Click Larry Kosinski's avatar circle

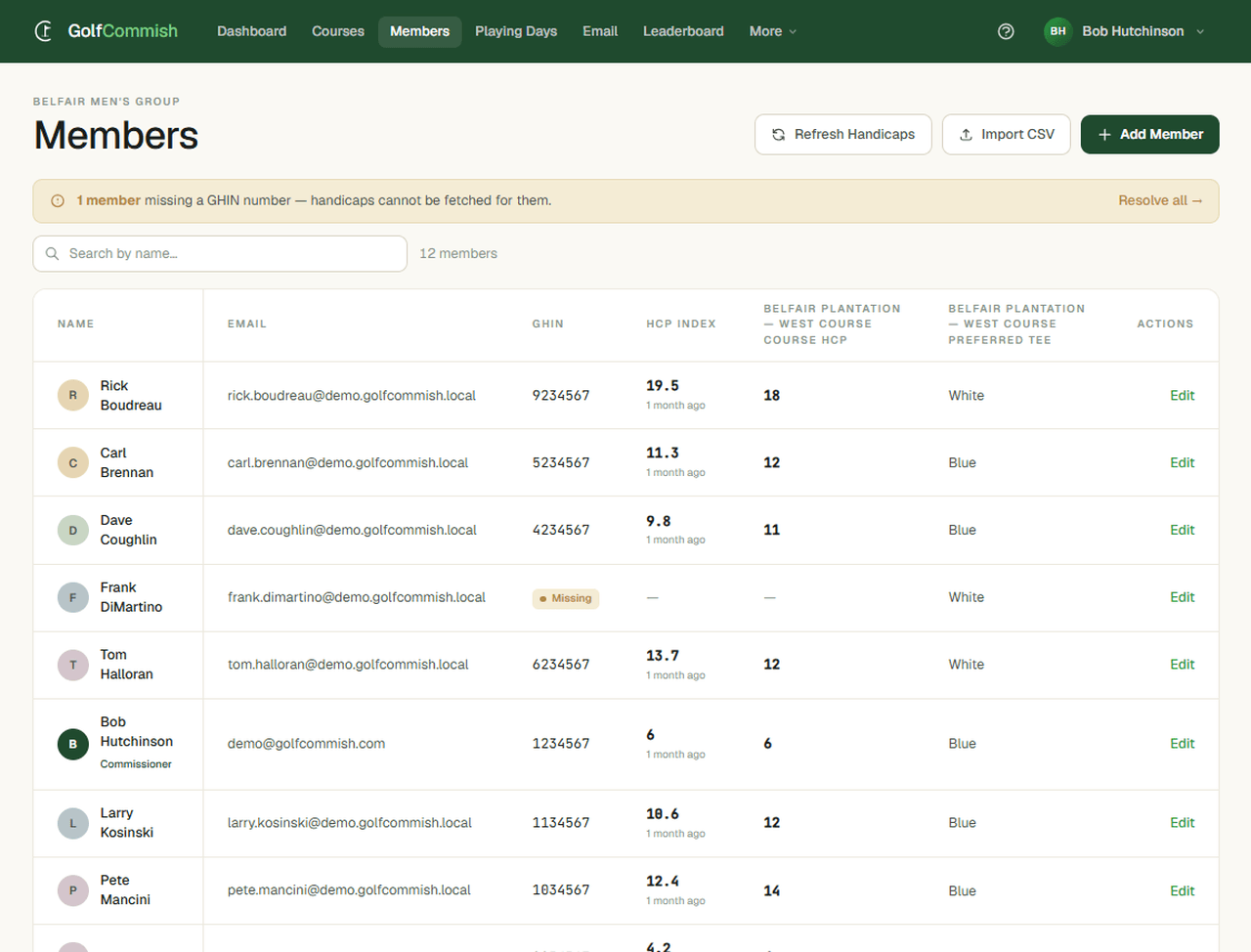[73, 823]
